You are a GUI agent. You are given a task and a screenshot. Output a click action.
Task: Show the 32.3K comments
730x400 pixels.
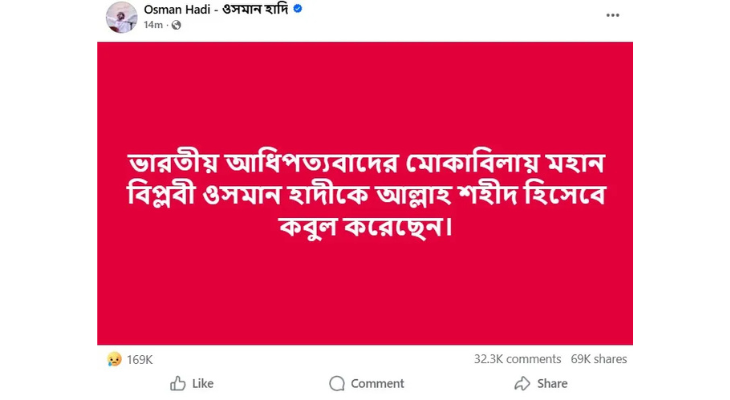(x=518, y=359)
